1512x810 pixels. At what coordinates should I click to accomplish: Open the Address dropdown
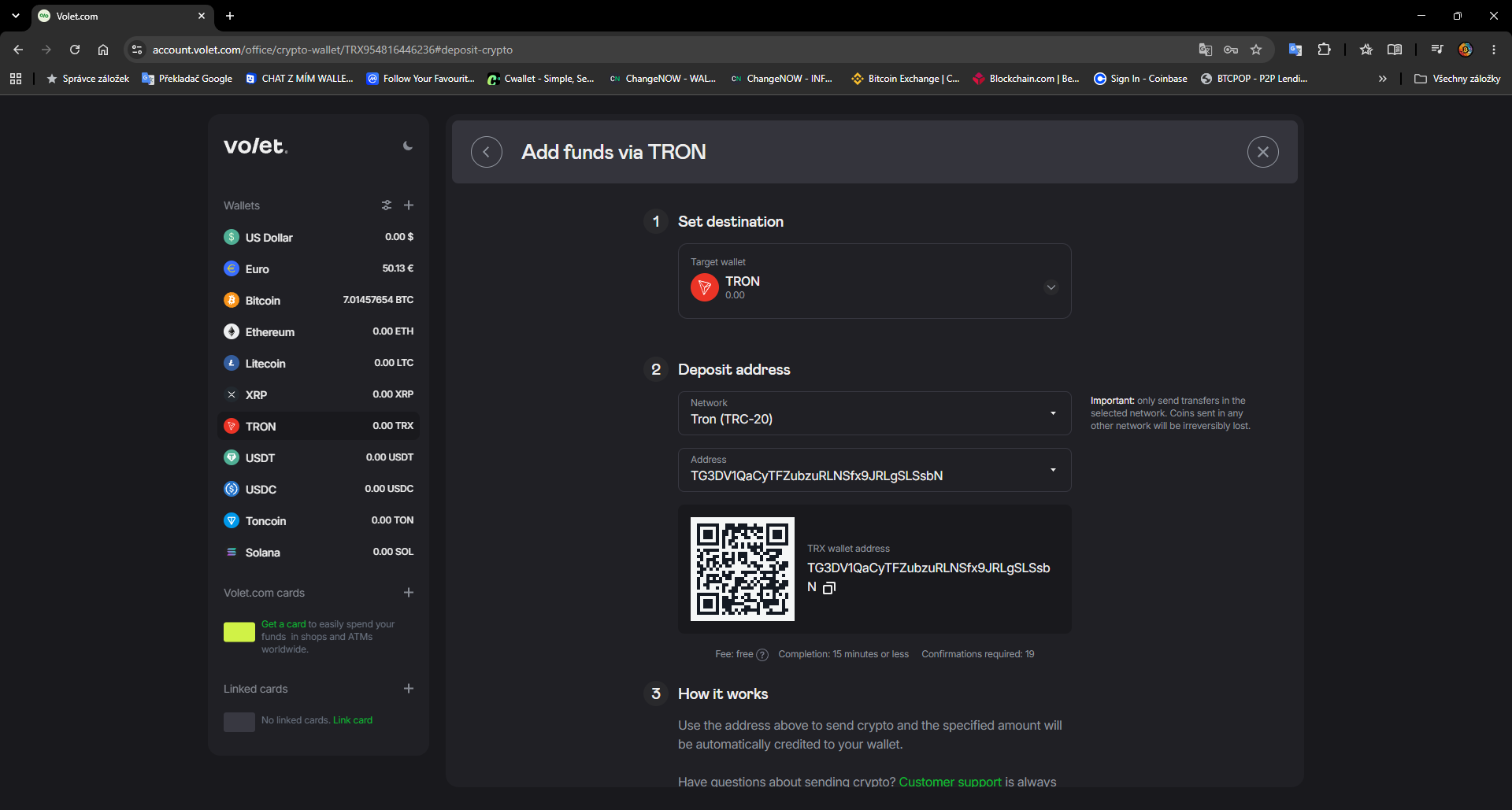pyautogui.click(x=875, y=470)
